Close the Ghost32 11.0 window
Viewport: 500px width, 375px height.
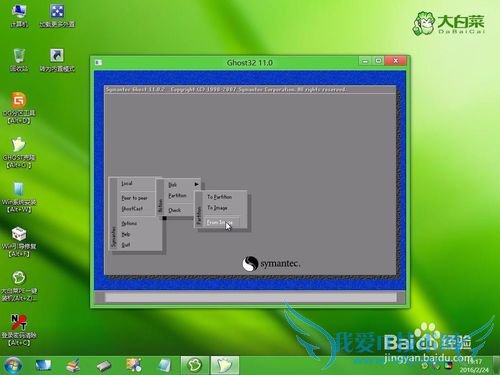click(396, 61)
